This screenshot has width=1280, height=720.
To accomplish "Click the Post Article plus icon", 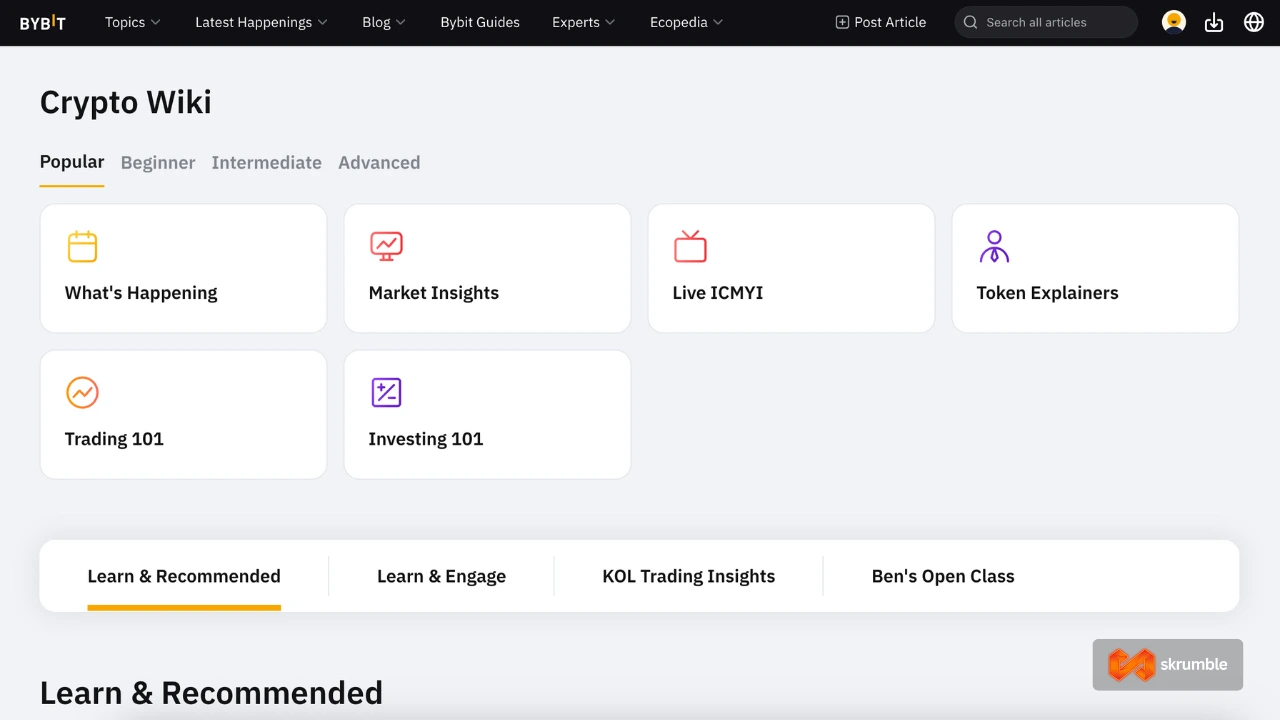I will click(842, 22).
